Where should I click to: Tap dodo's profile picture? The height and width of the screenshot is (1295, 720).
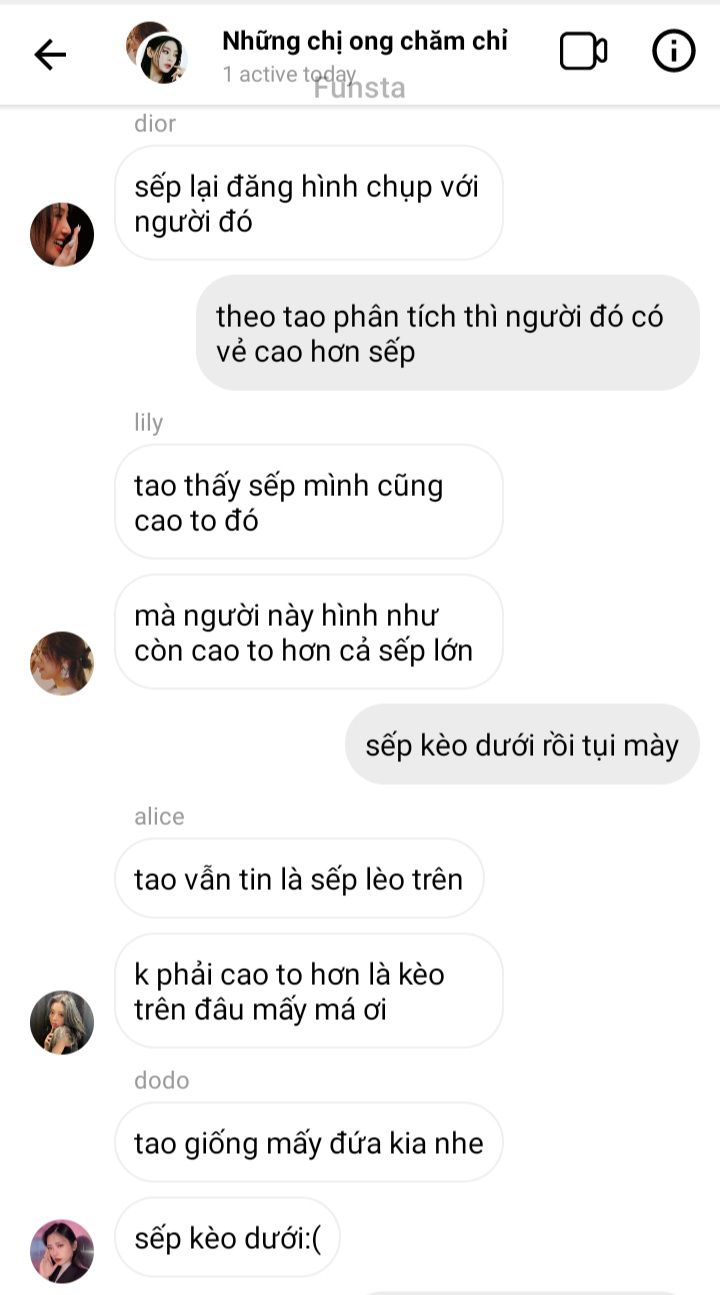62,1251
